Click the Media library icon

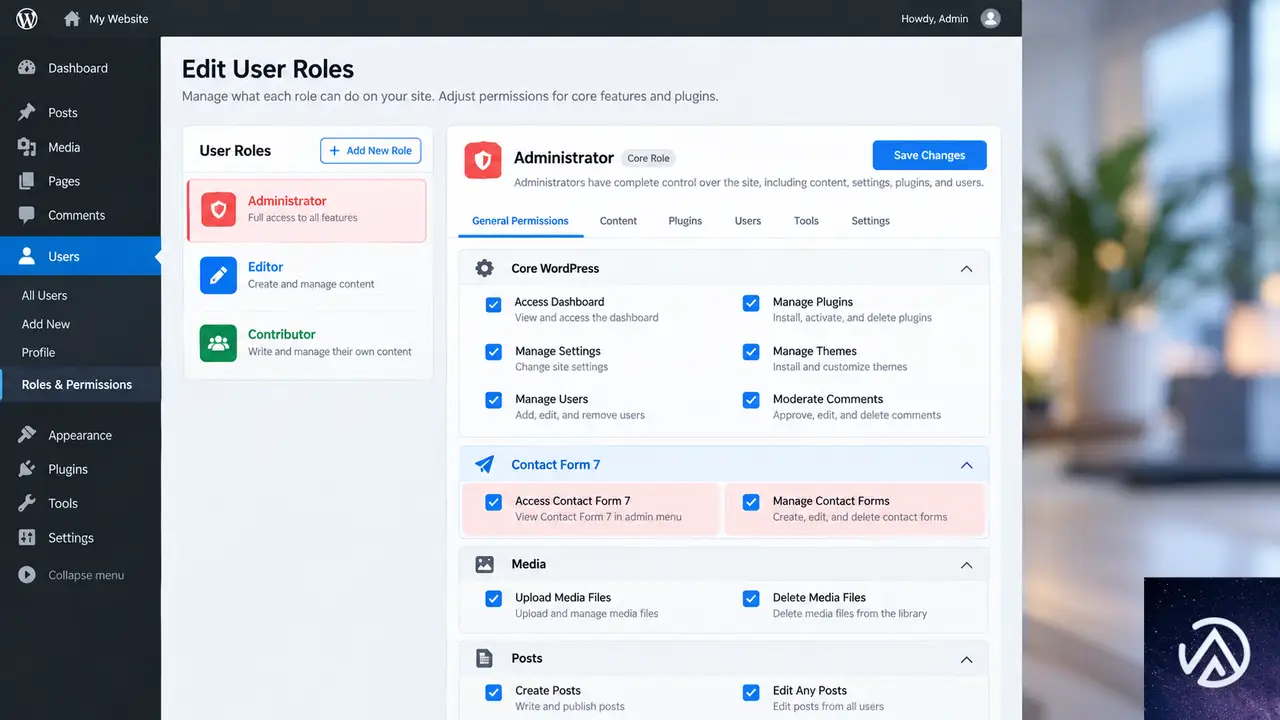[x=27, y=147]
